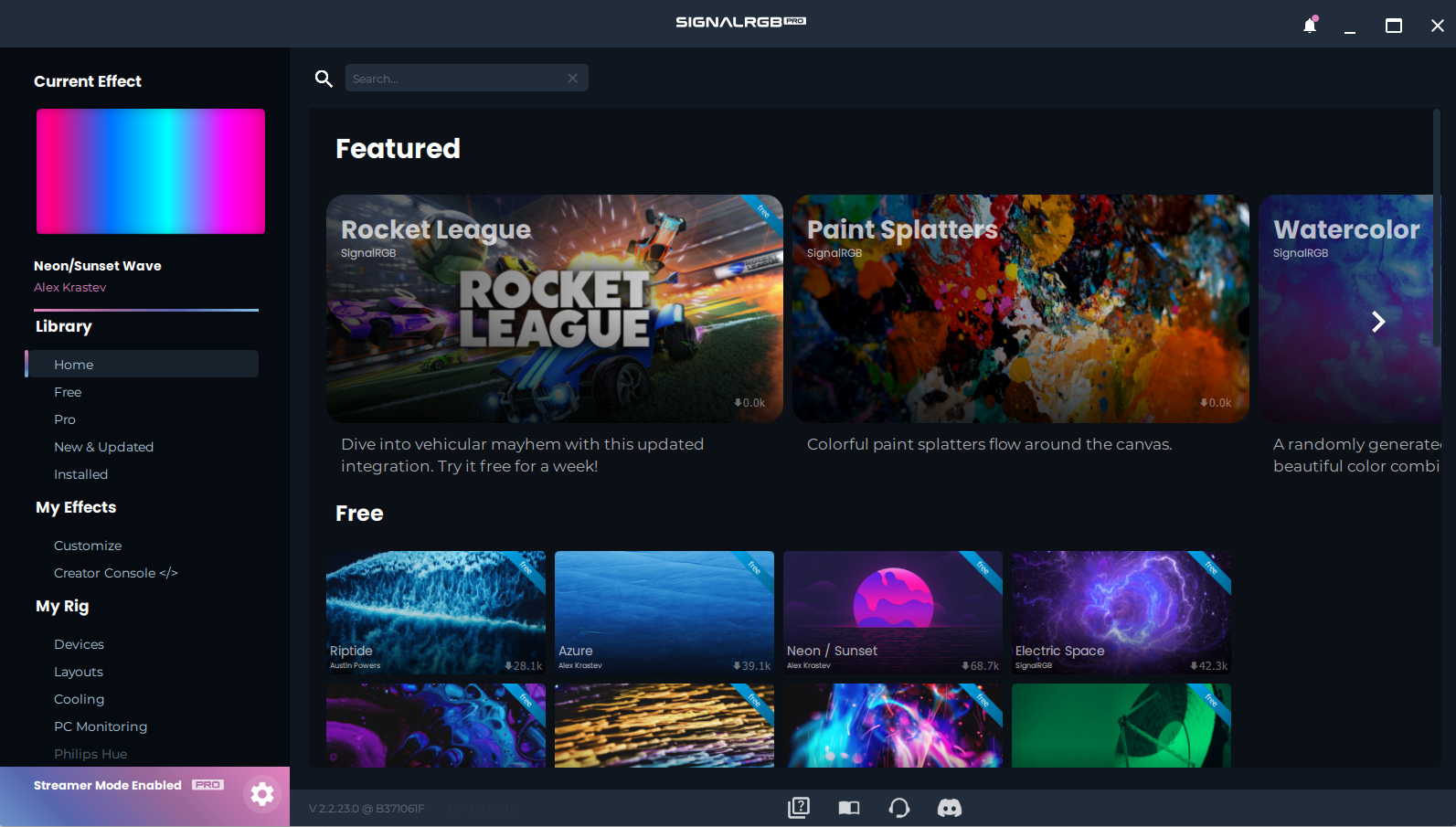The width and height of the screenshot is (1456, 827).
Task: Clear the search field with X
Action: (572, 79)
